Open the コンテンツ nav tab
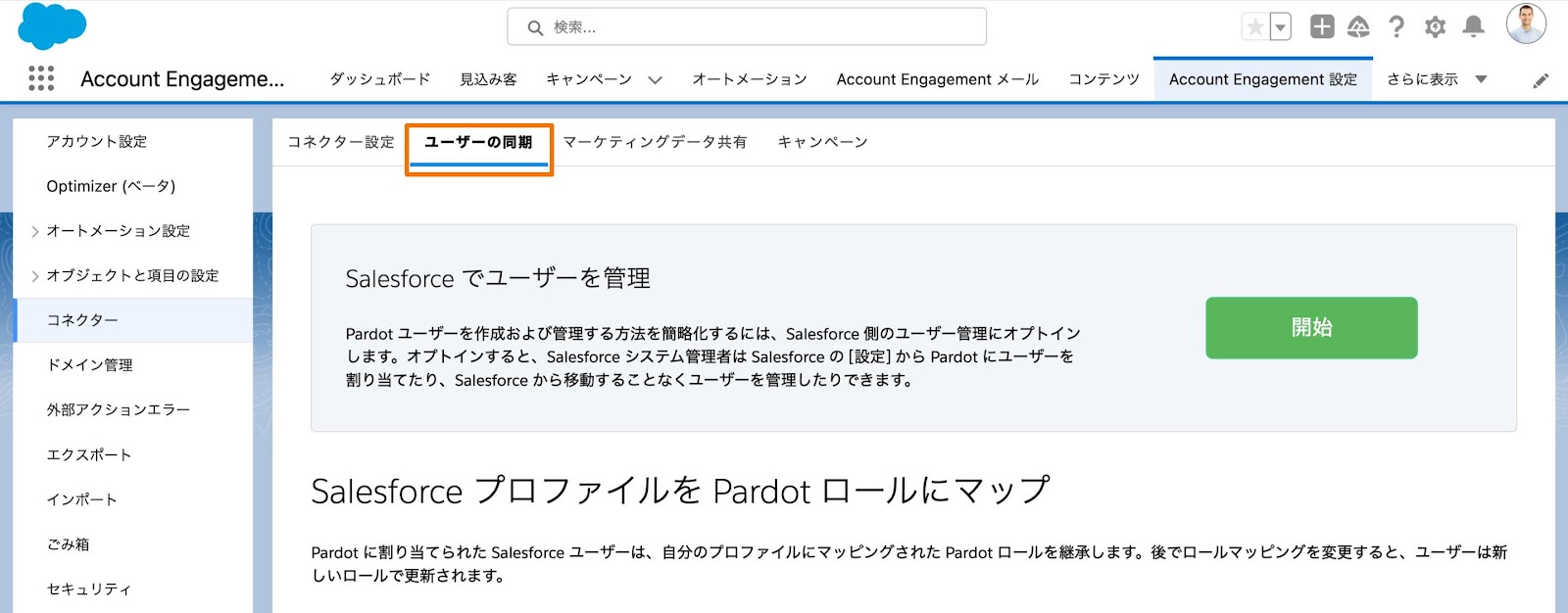 [1104, 79]
